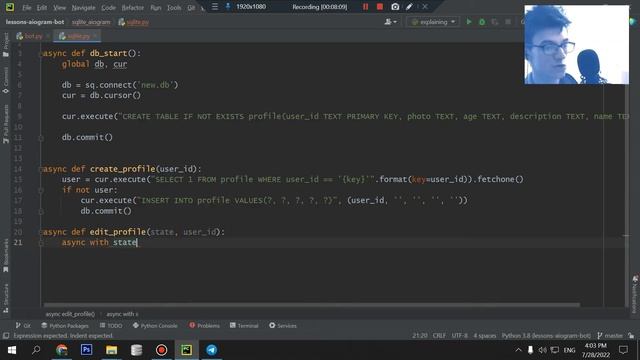
Task: Change the 4 spaces indent setting
Action: tap(484, 336)
